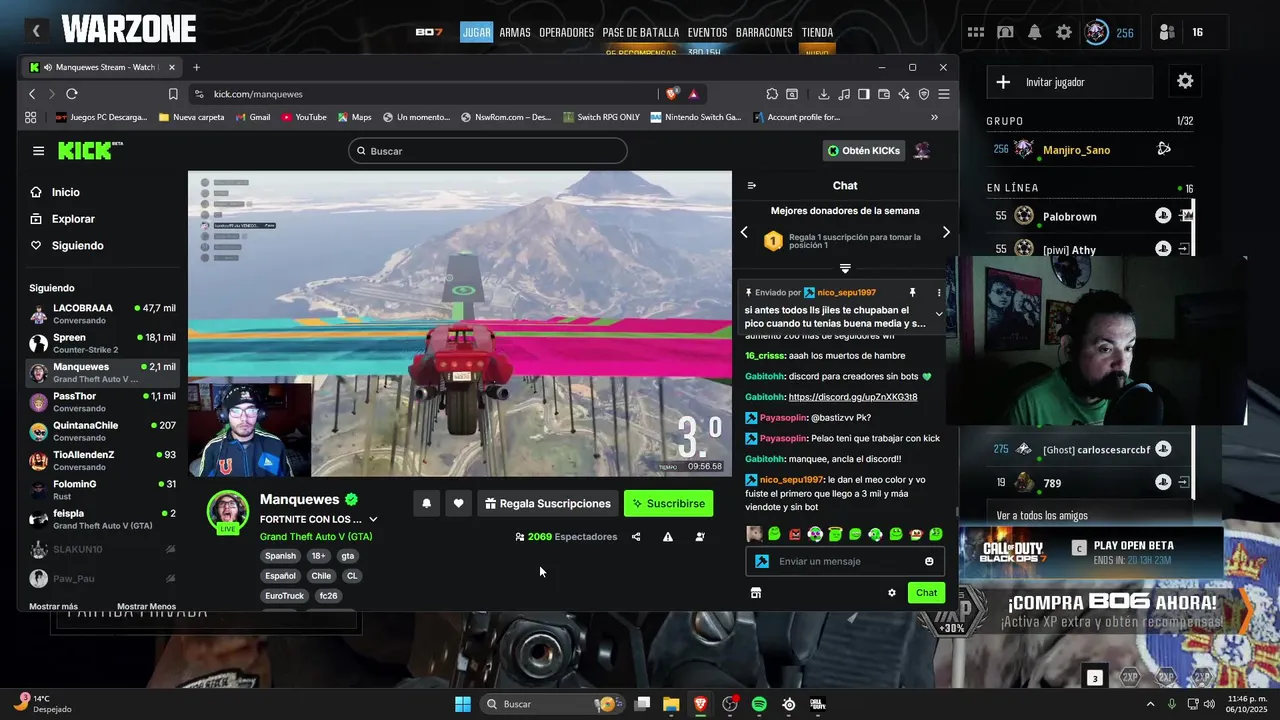Open browser main hamburger menu
Viewport: 1280px width, 720px height.
pos(944,94)
